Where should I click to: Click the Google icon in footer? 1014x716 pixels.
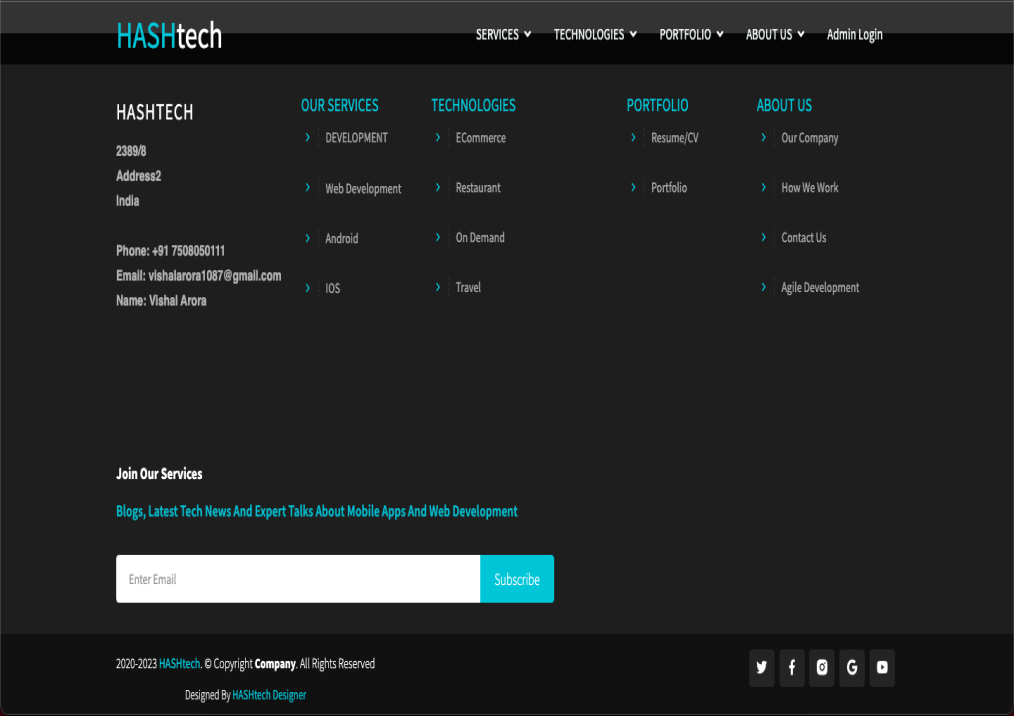[x=852, y=668]
